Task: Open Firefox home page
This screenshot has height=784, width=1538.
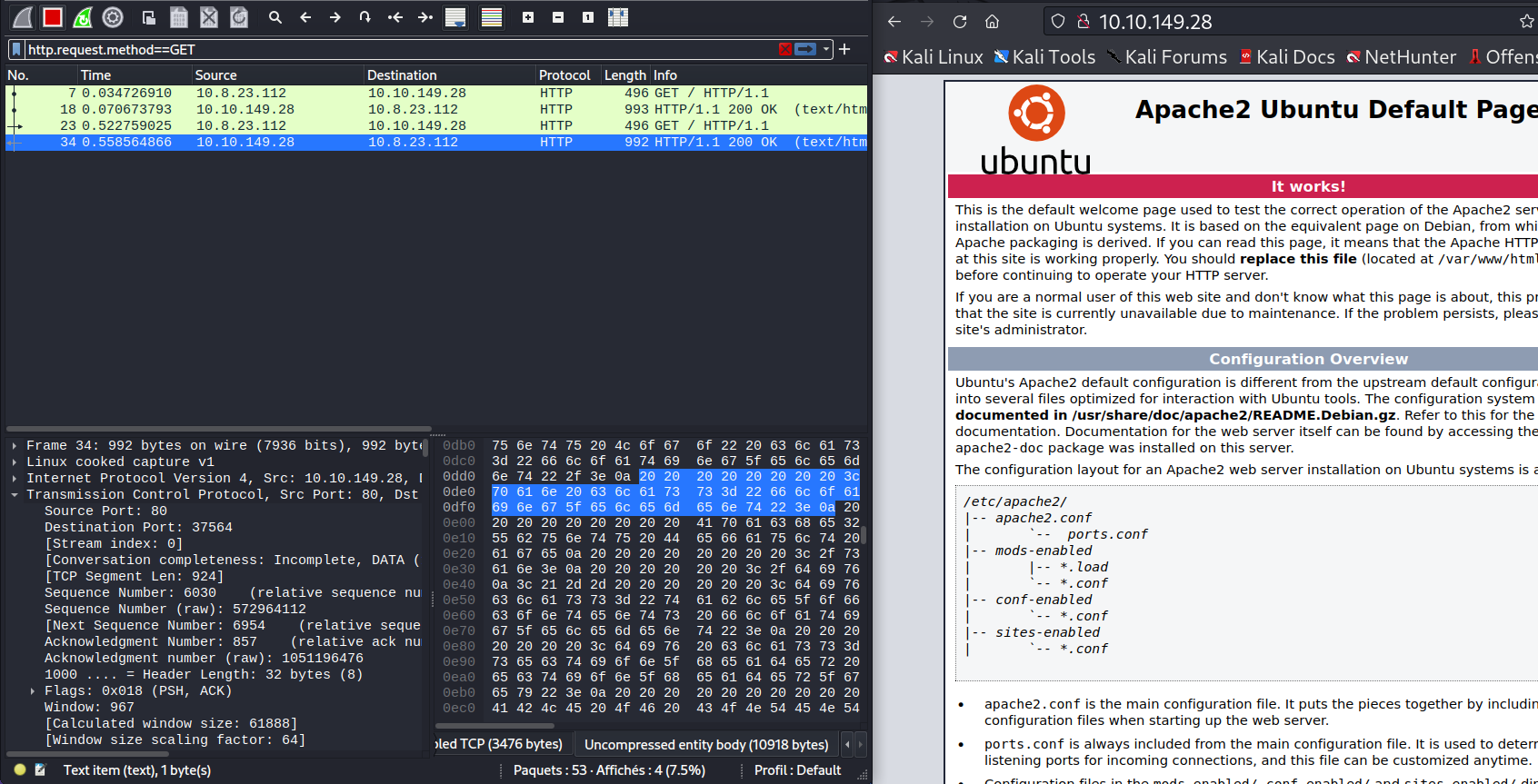Action: coord(993,21)
